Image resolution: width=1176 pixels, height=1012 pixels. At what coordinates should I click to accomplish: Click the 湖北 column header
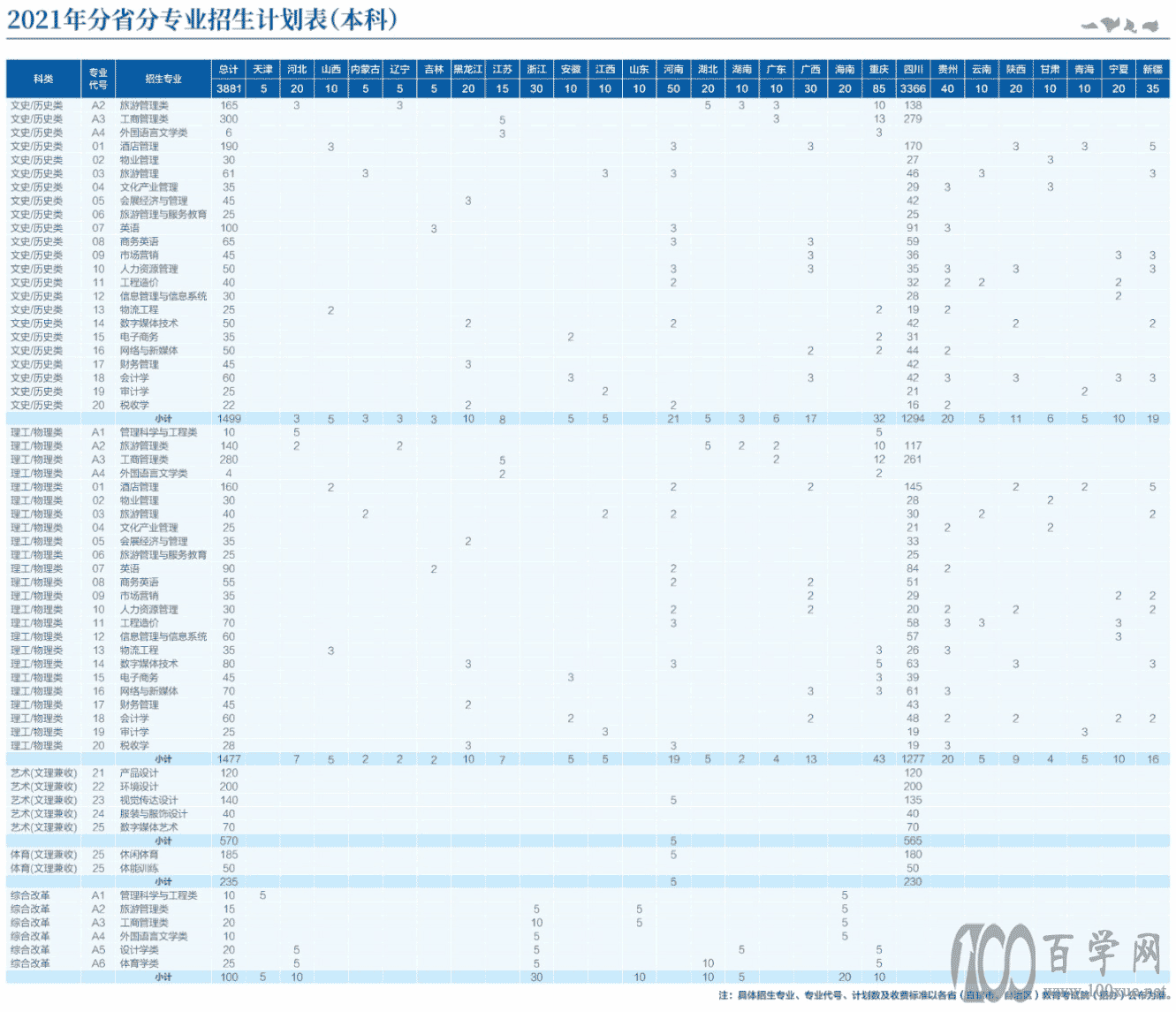pos(708,69)
